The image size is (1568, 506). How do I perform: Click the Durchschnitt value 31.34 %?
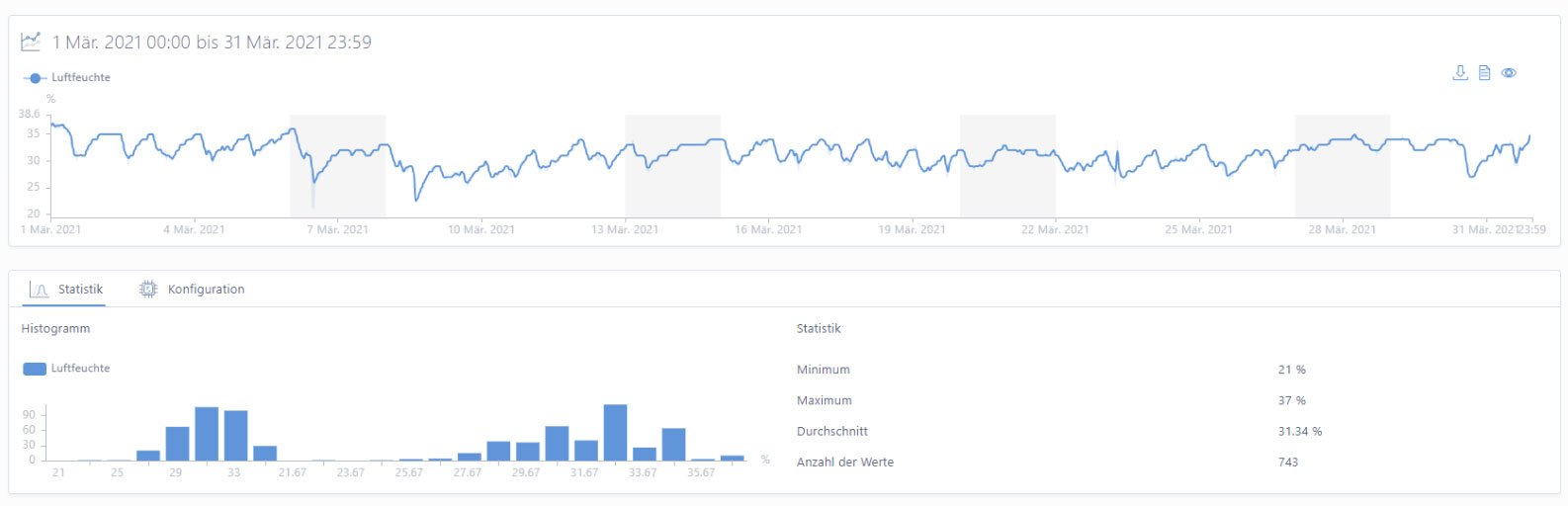pyautogui.click(x=1299, y=432)
